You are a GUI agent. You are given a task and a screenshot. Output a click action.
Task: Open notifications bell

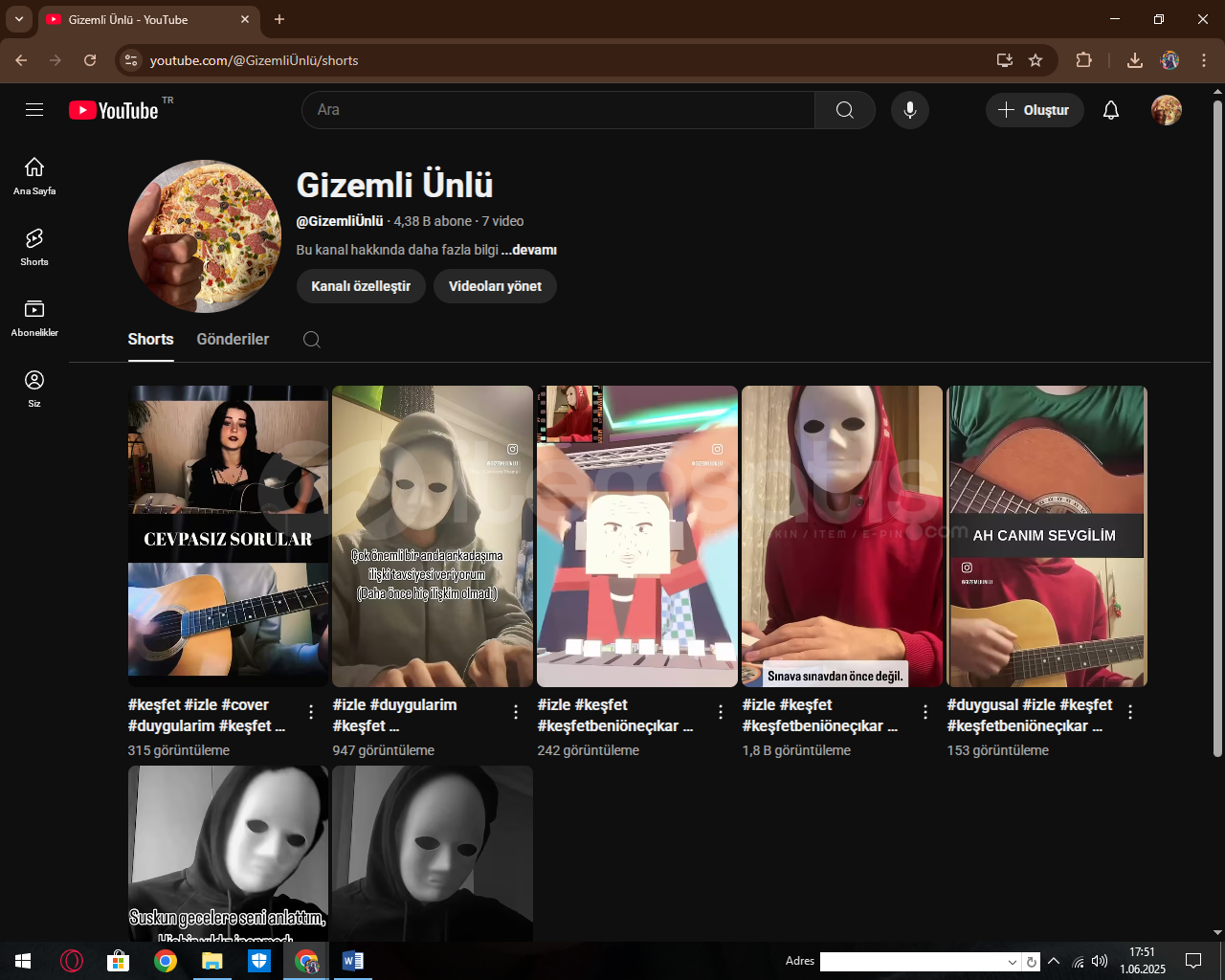point(1111,110)
